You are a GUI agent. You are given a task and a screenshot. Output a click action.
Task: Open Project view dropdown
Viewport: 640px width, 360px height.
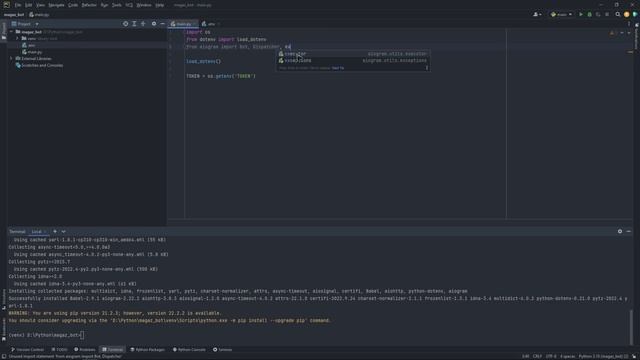pyautogui.click(x=37, y=24)
